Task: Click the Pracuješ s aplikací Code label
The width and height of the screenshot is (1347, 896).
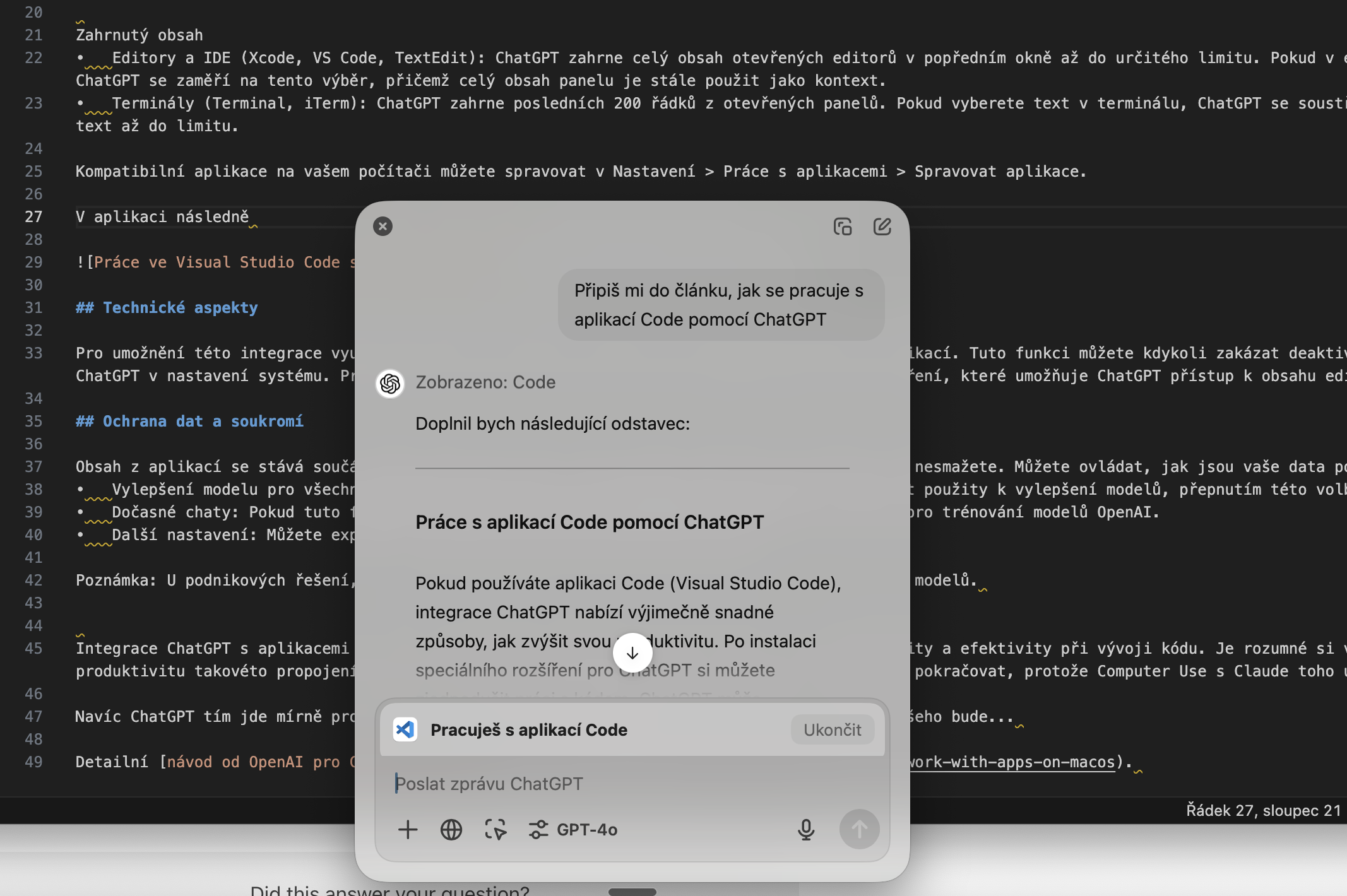Action: 529,730
